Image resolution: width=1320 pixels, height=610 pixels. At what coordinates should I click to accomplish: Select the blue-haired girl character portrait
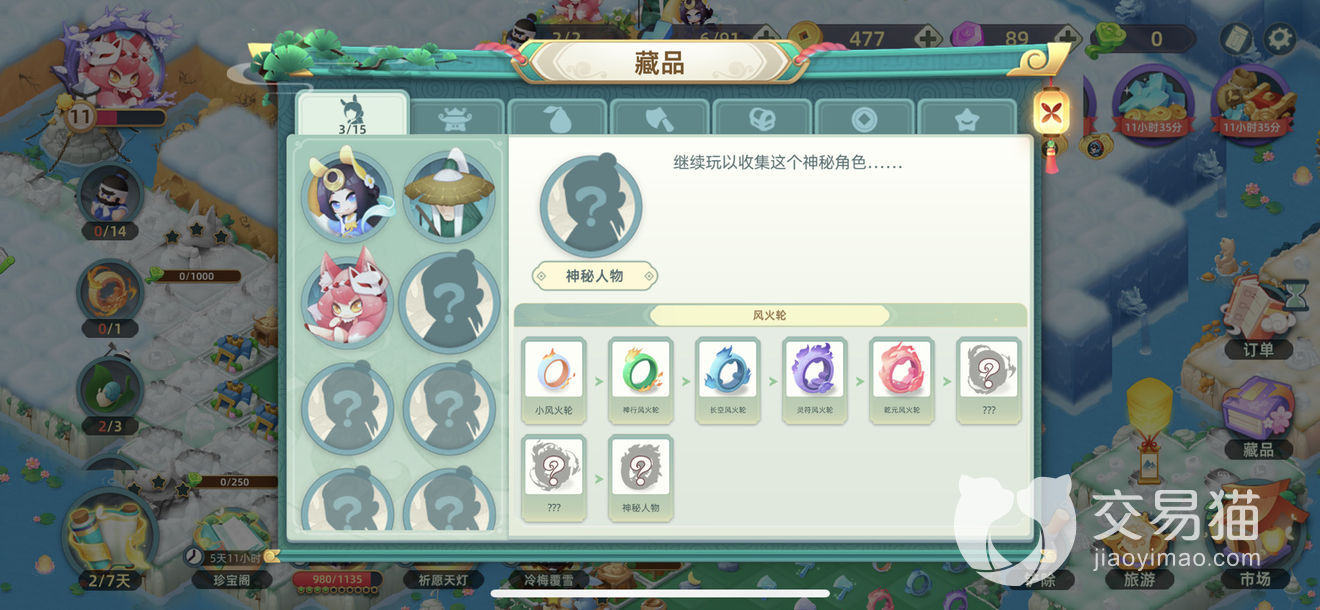346,197
